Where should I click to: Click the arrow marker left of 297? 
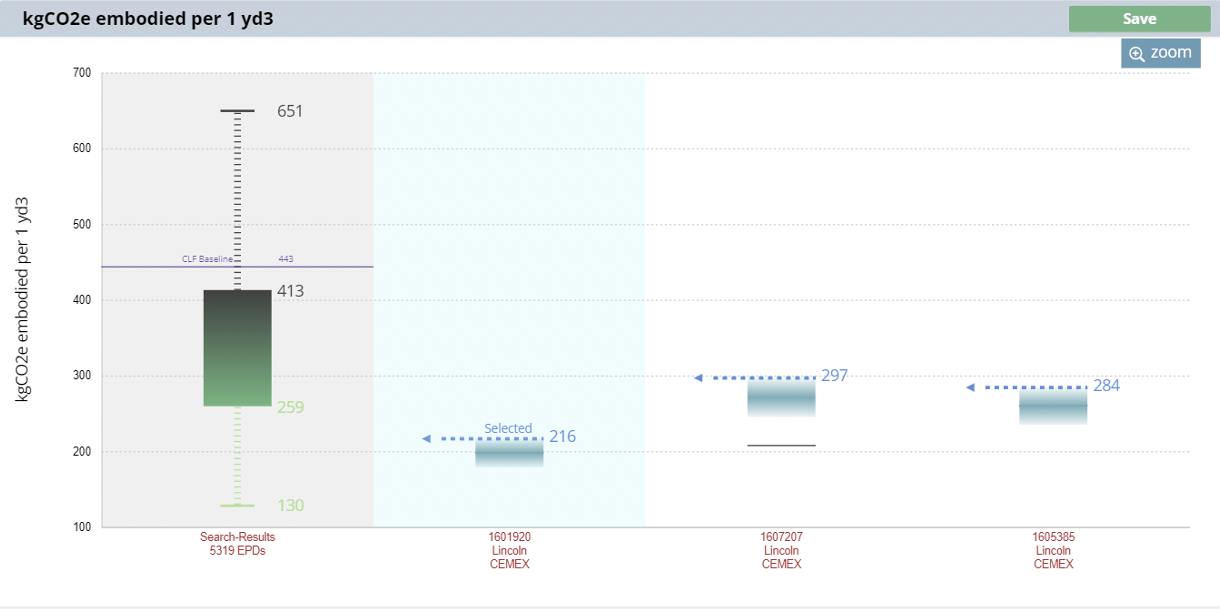click(x=699, y=378)
